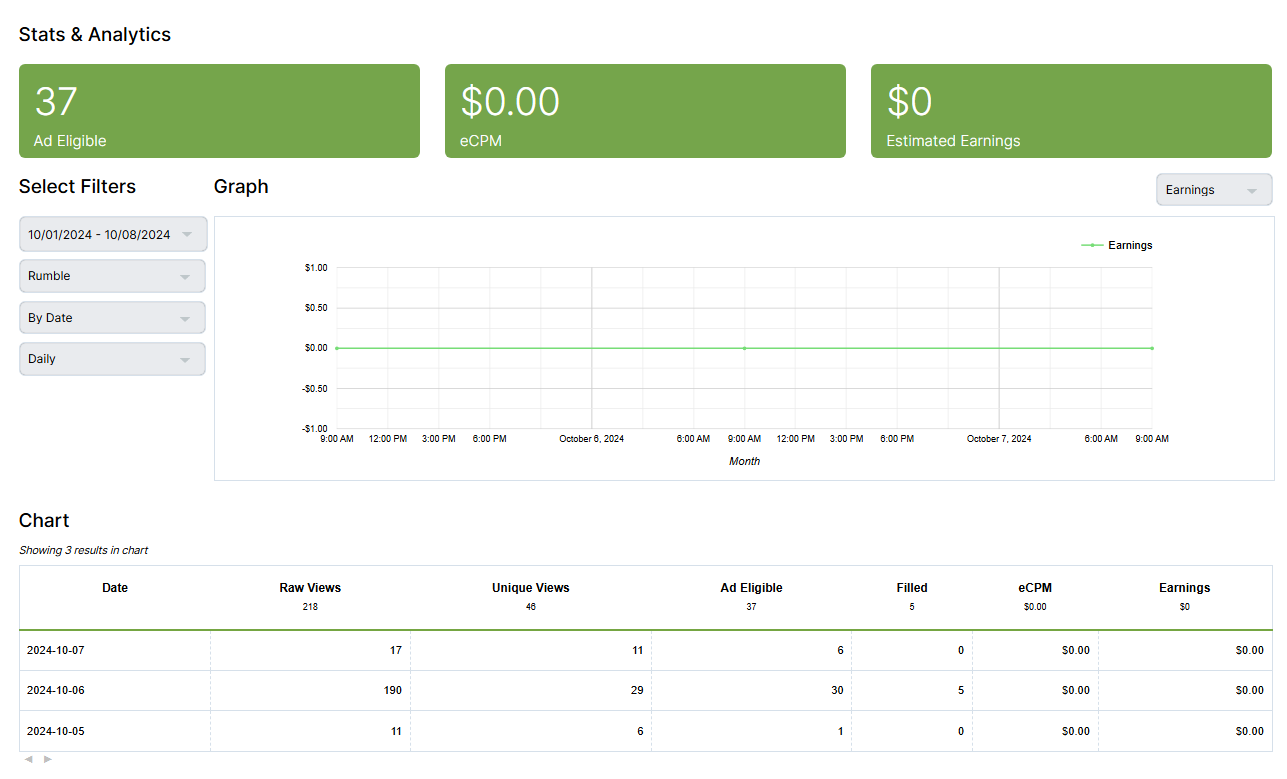Click the middle data point on the Earnings line
This screenshot has height=779, width=1287.
coord(744,348)
